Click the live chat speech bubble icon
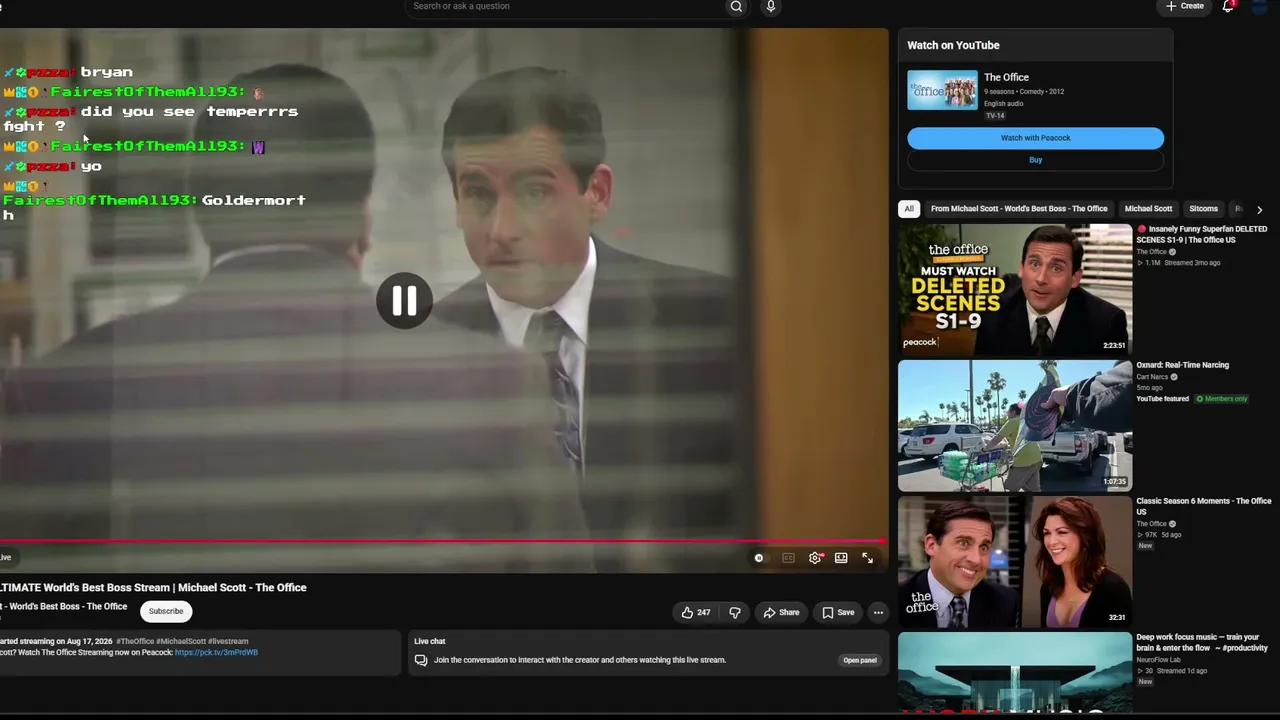The width and height of the screenshot is (1280, 720). click(x=421, y=660)
